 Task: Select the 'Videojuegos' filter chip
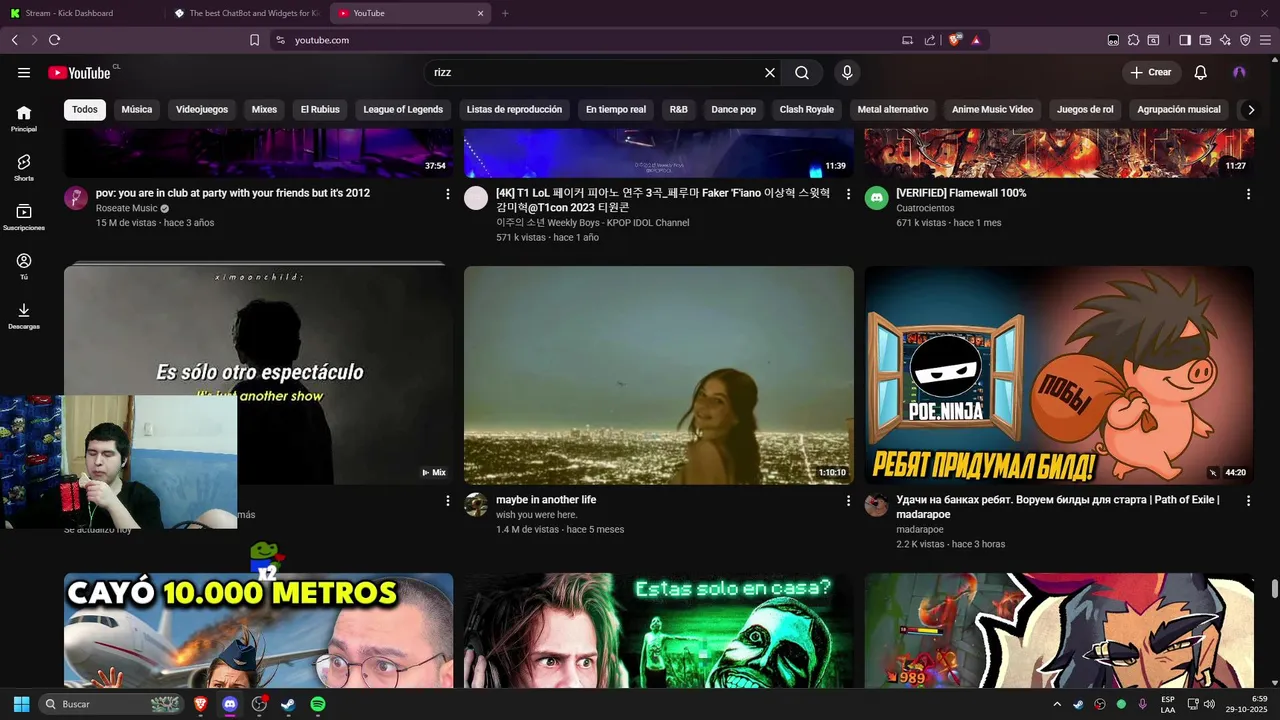click(x=202, y=109)
